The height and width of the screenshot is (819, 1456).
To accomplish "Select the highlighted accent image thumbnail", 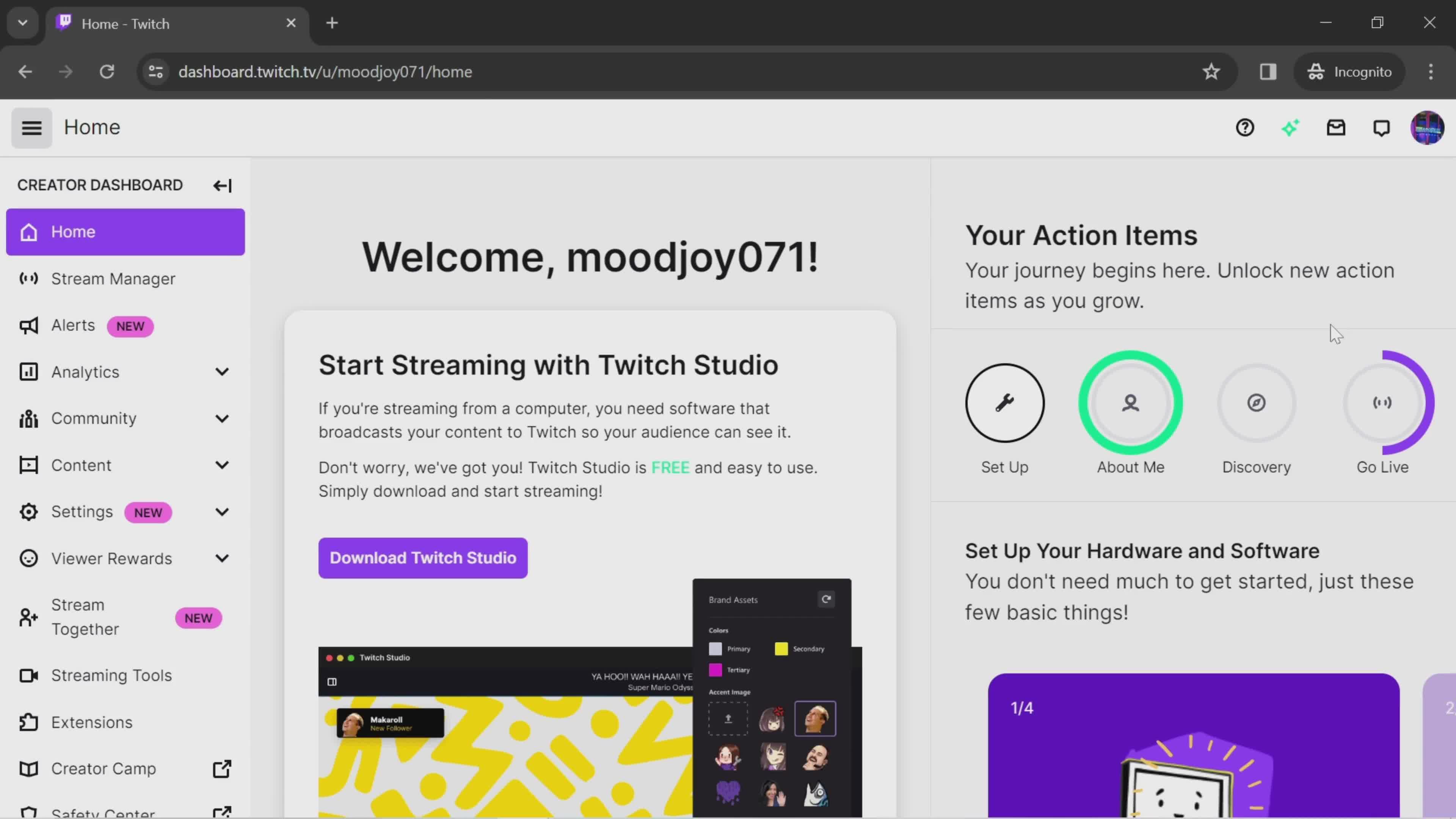I will coord(815,719).
